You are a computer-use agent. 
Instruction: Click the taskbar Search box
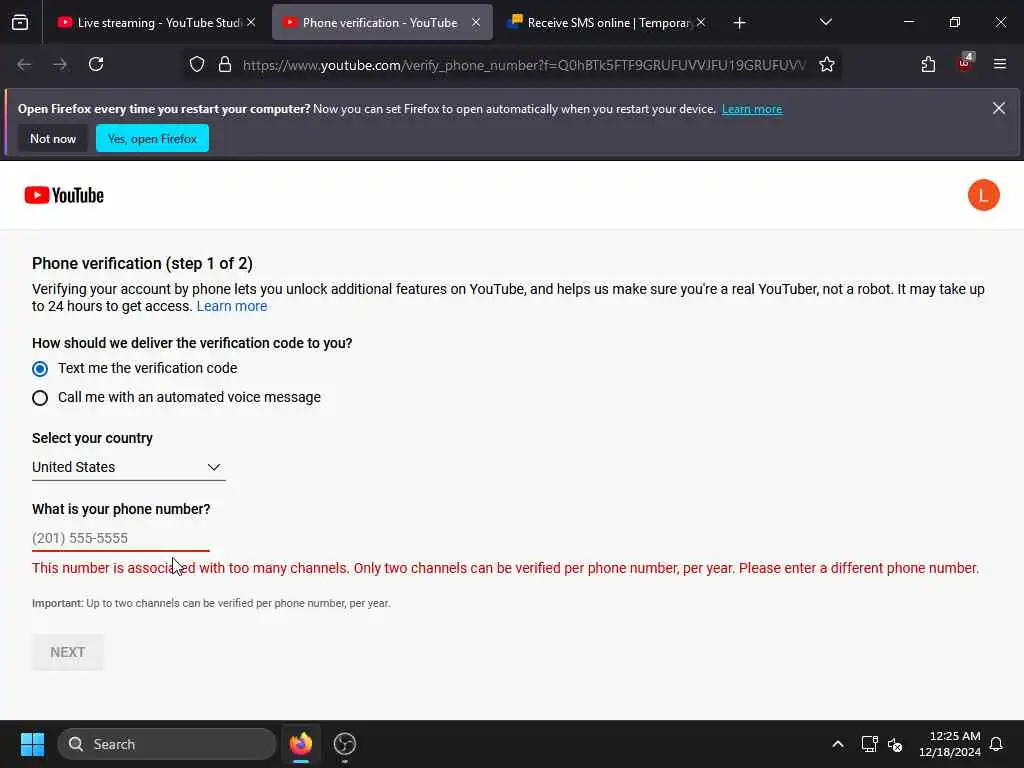[167, 744]
